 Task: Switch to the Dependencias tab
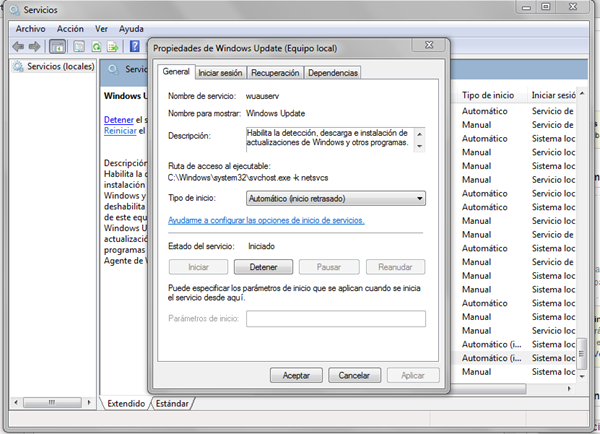(x=333, y=73)
